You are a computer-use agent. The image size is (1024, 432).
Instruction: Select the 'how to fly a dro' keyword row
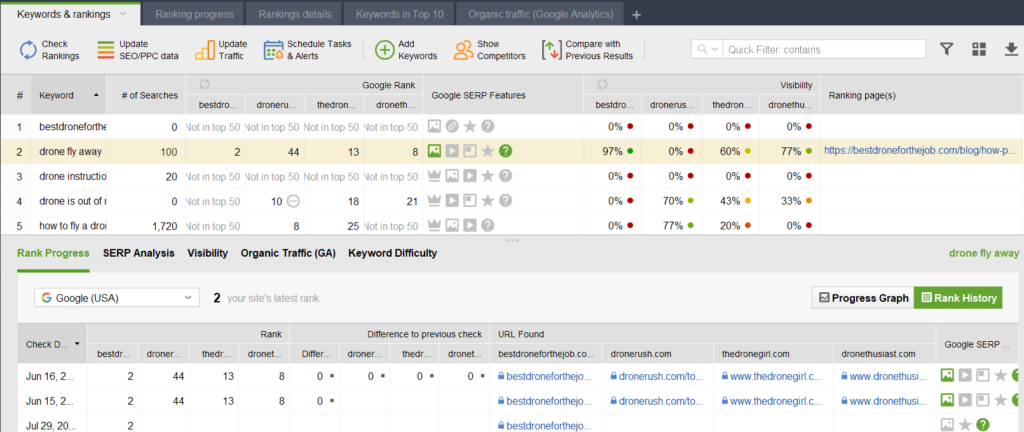(x=512, y=226)
